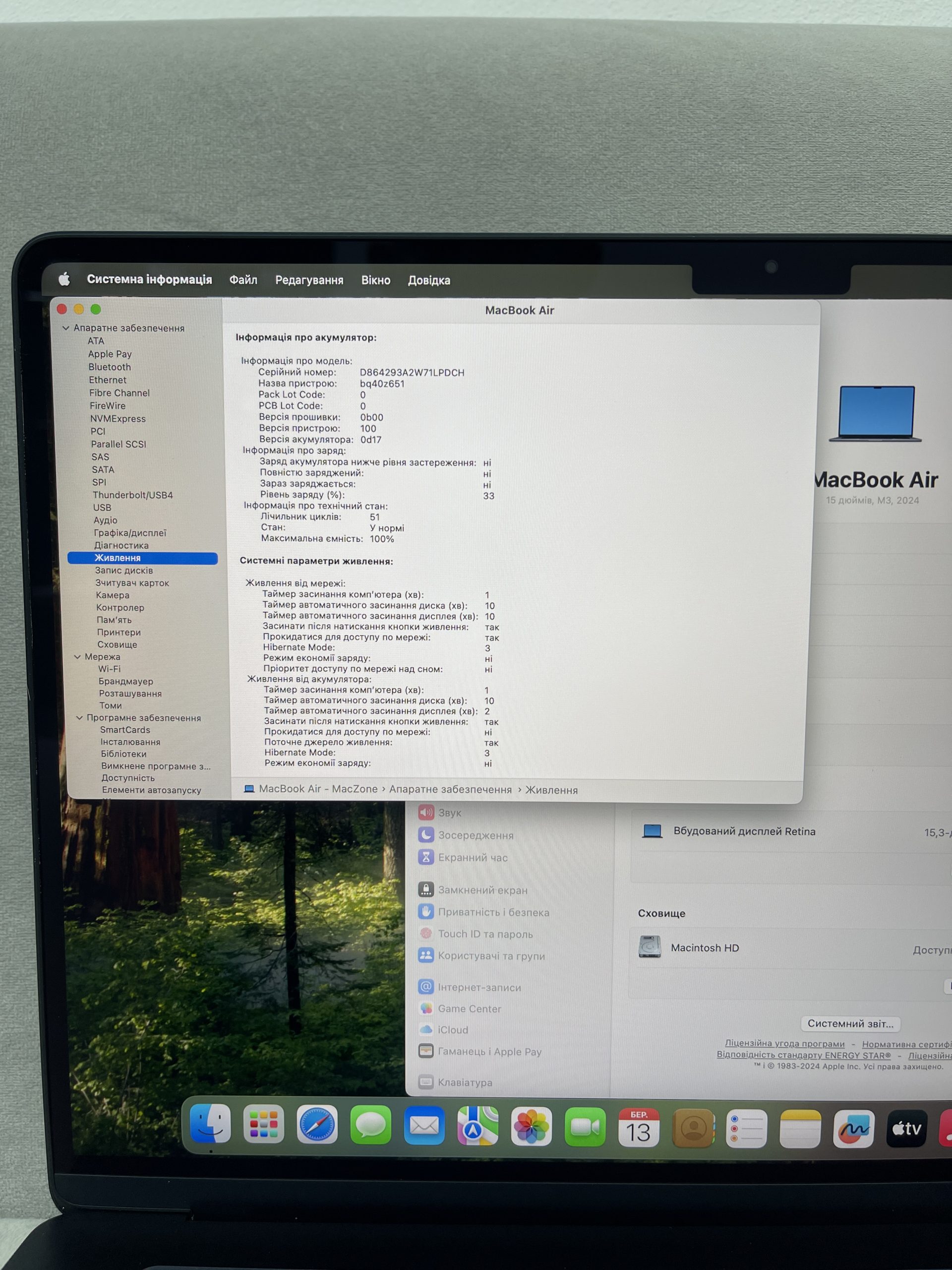Viewport: 952px width, 1270px height.
Task: Select NVMExpress in sidebar
Action: 118,419
